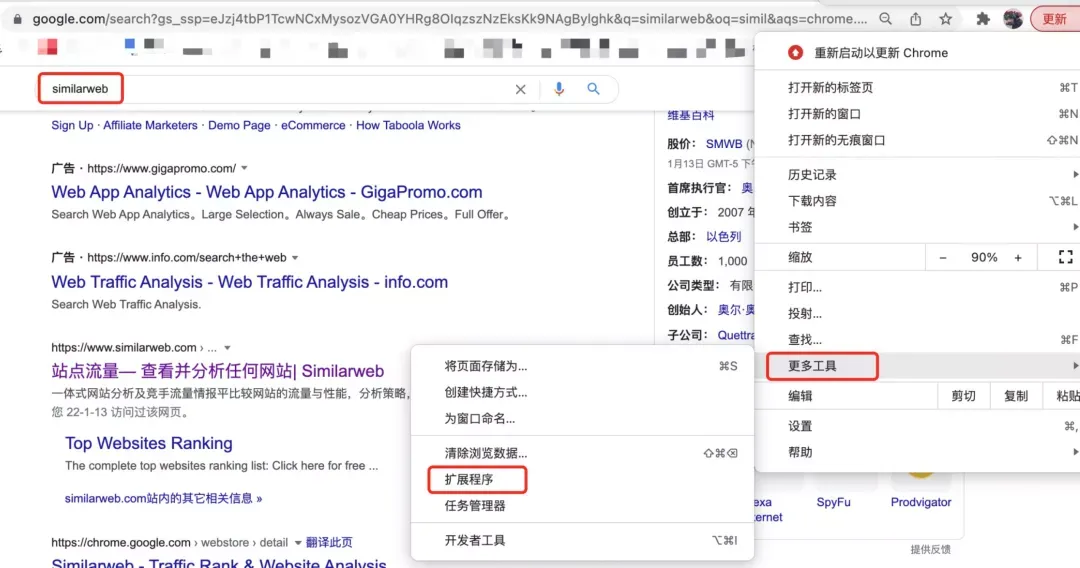
Task: Open the How Taboola Works link
Action: (x=408, y=125)
